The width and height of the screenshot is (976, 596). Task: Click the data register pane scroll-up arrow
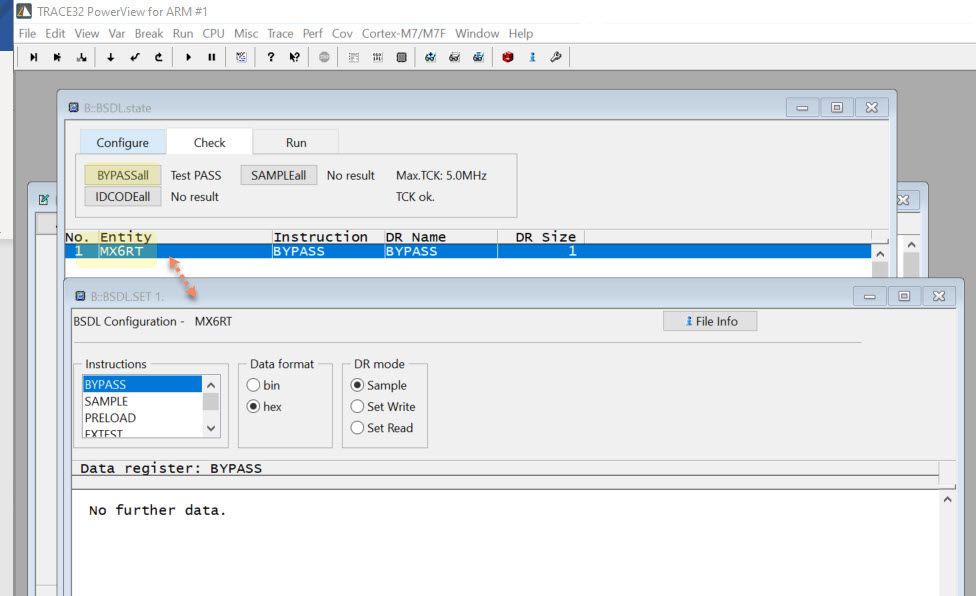pyautogui.click(x=947, y=499)
